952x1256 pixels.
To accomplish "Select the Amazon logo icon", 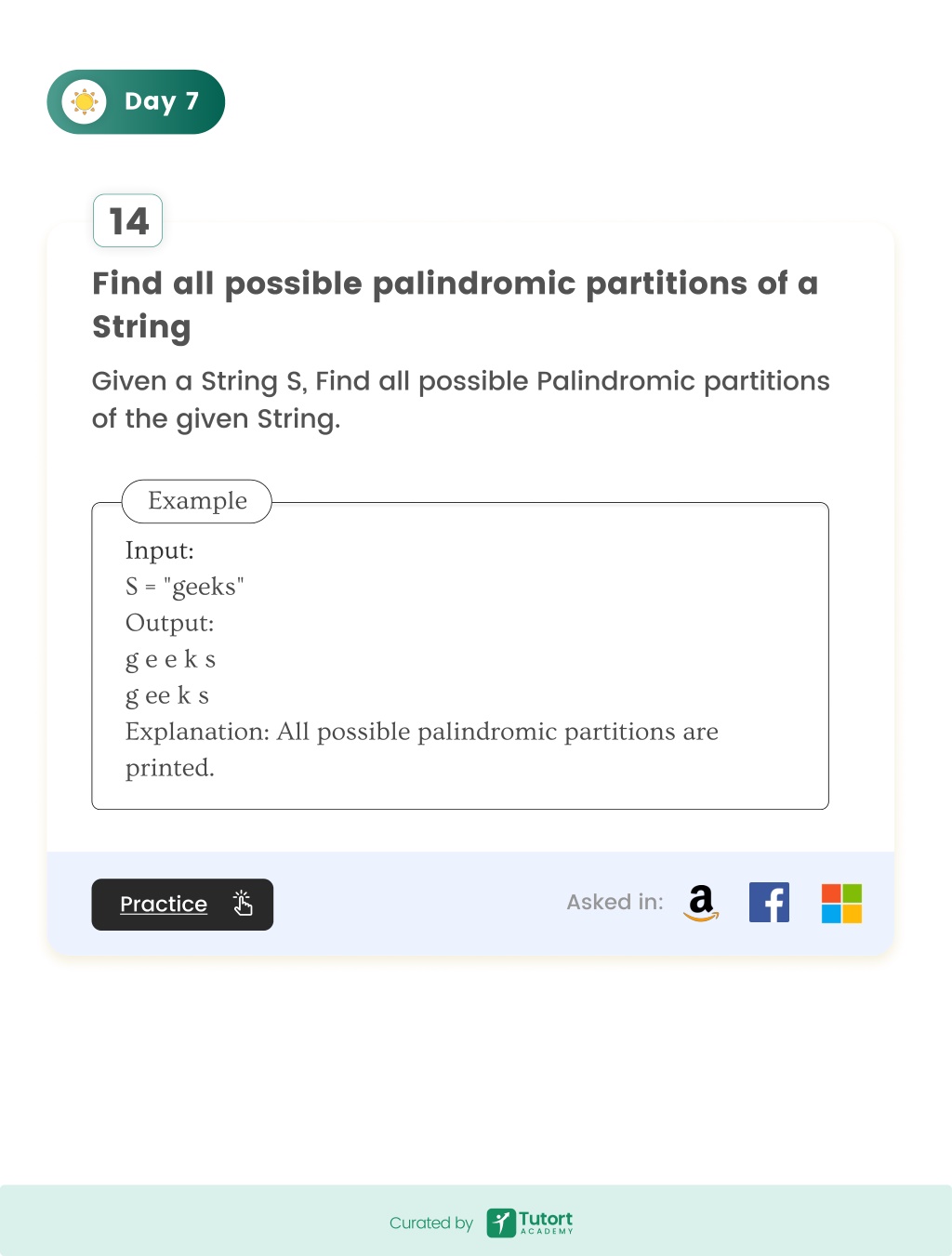I will point(701,903).
